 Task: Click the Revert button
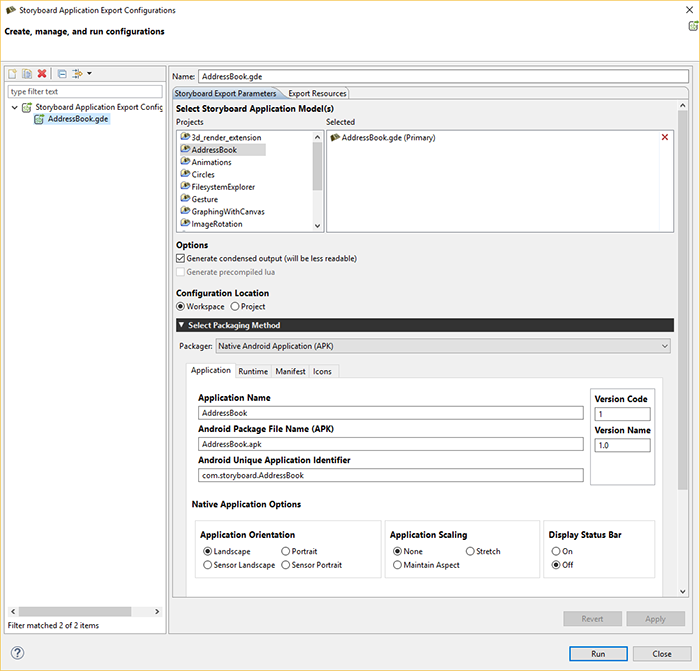click(x=592, y=619)
